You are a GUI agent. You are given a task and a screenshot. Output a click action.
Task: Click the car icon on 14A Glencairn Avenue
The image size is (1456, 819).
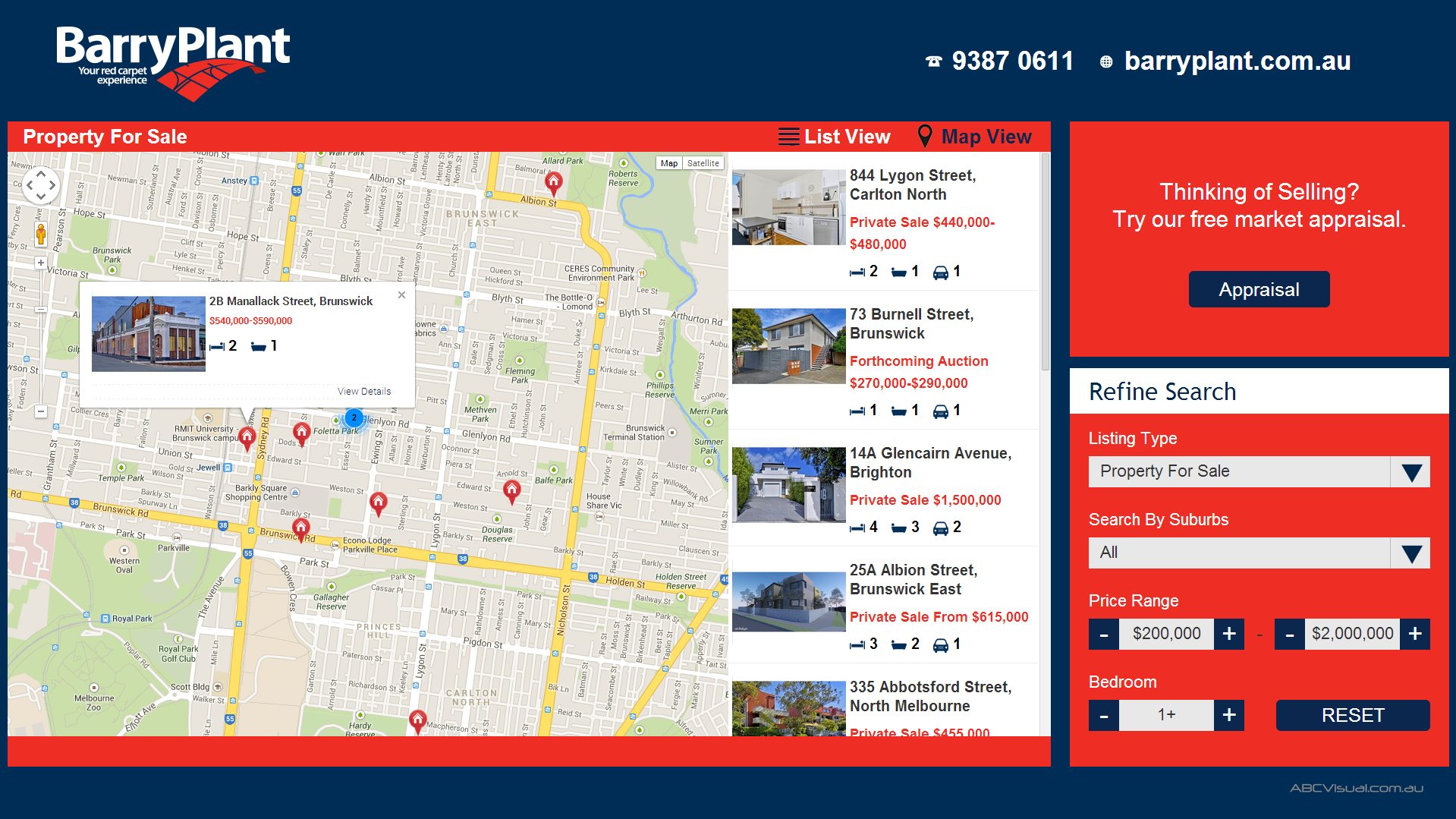click(x=940, y=528)
